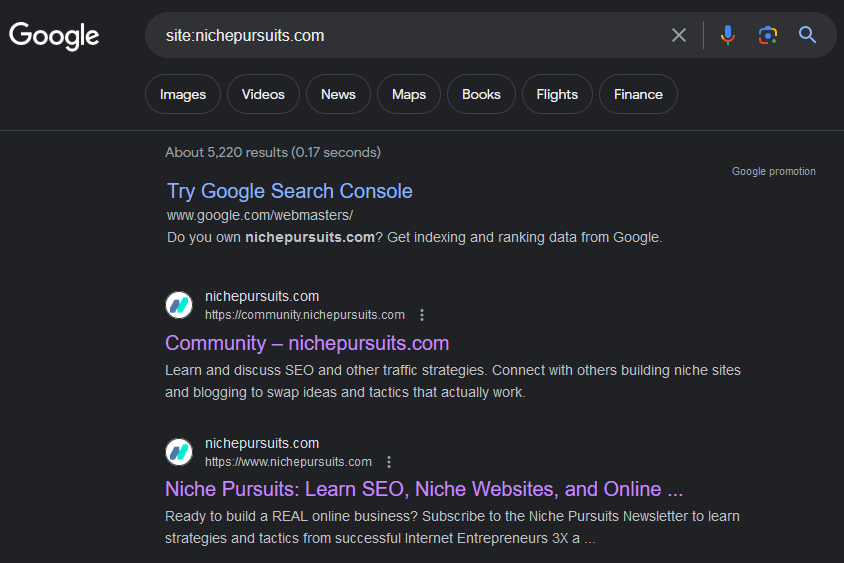This screenshot has width=844, height=563.
Task: Open Niche Pursuits: Learn SEO result title
Action: tap(424, 489)
